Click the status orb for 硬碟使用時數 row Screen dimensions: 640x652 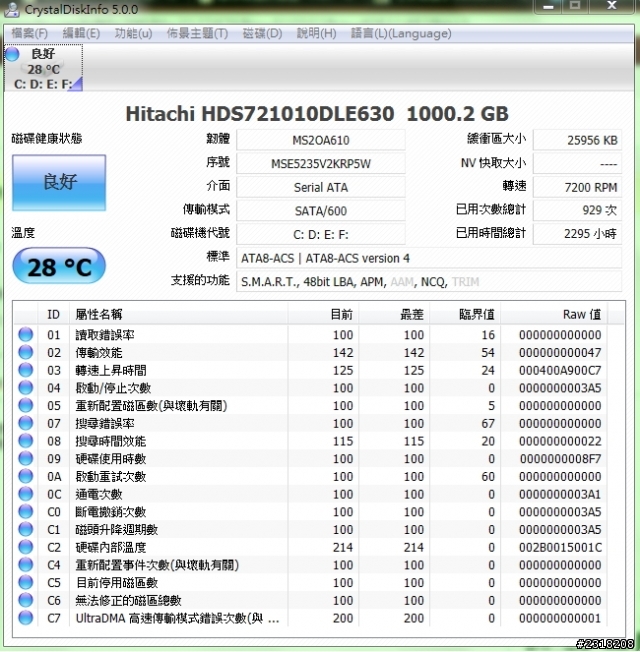pos(26,459)
